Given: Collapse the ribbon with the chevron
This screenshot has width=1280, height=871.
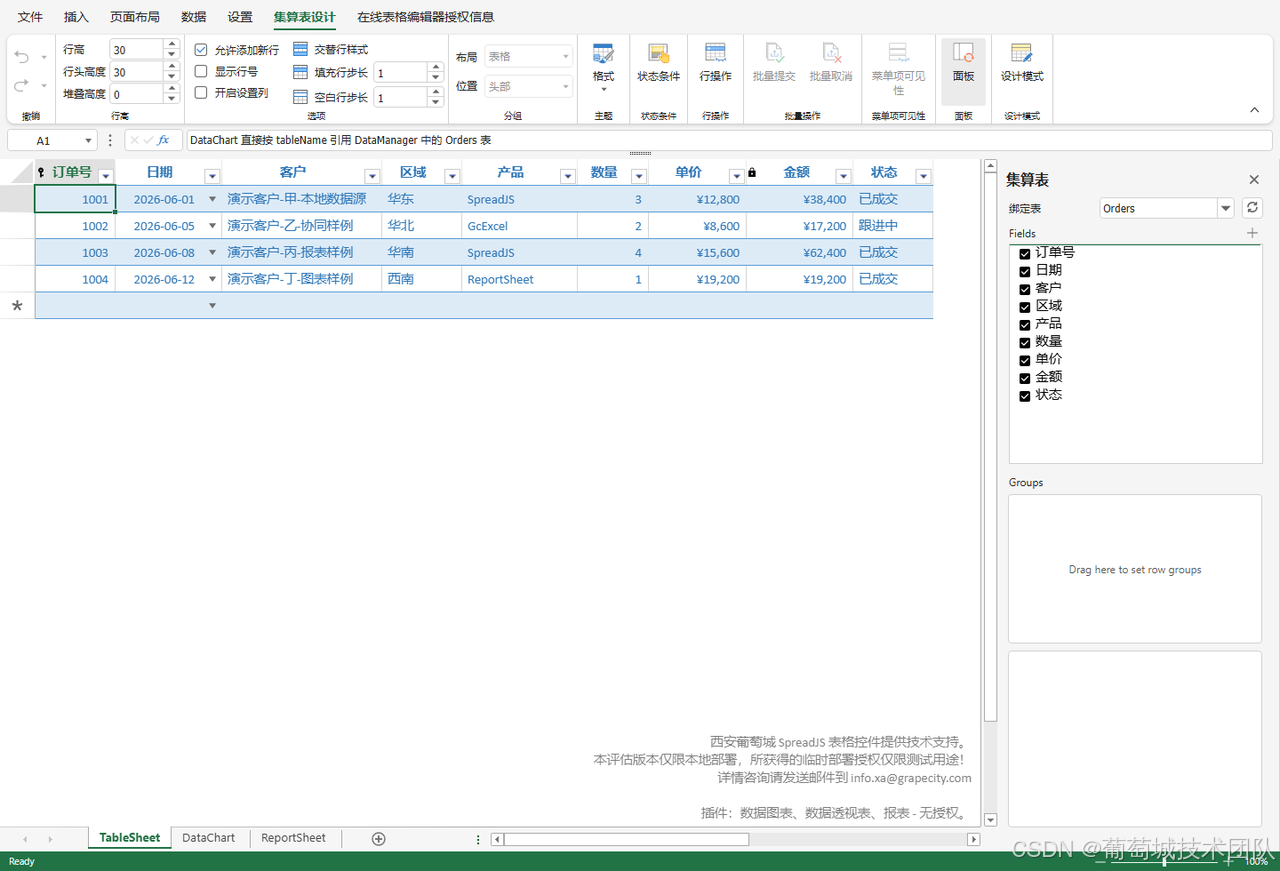Looking at the screenshot, I should click(x=1255, y=110).
